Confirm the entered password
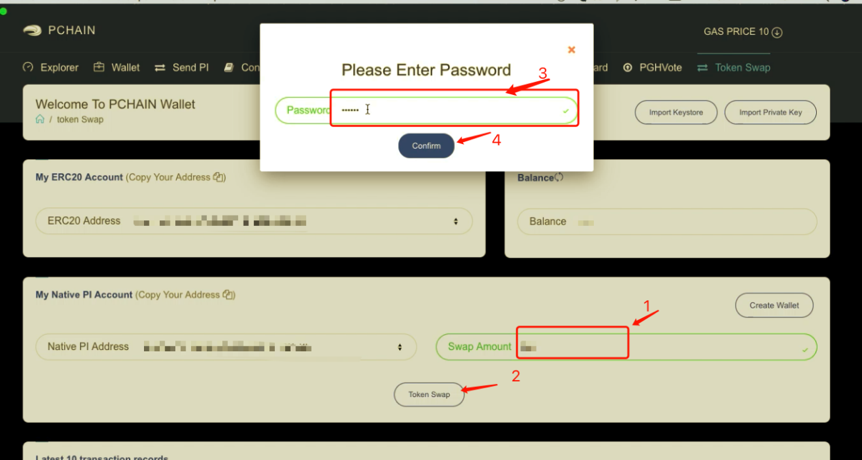 (427, 146)
